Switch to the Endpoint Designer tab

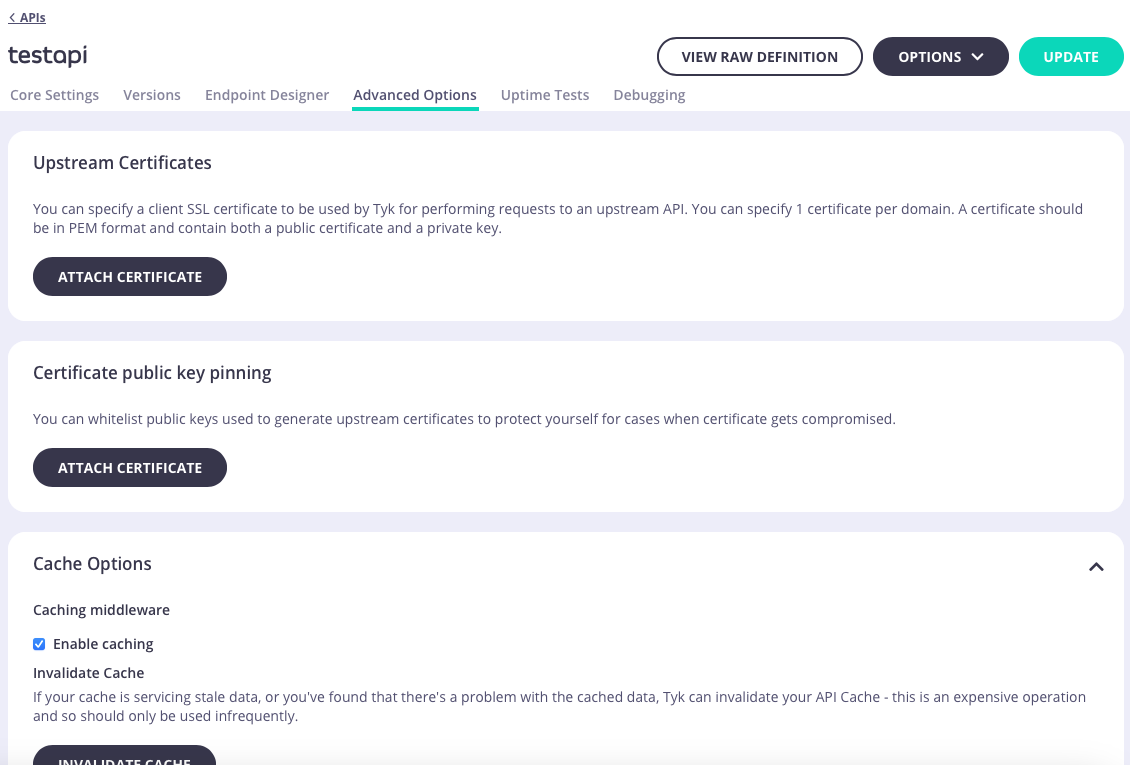[x=267, y=94]
